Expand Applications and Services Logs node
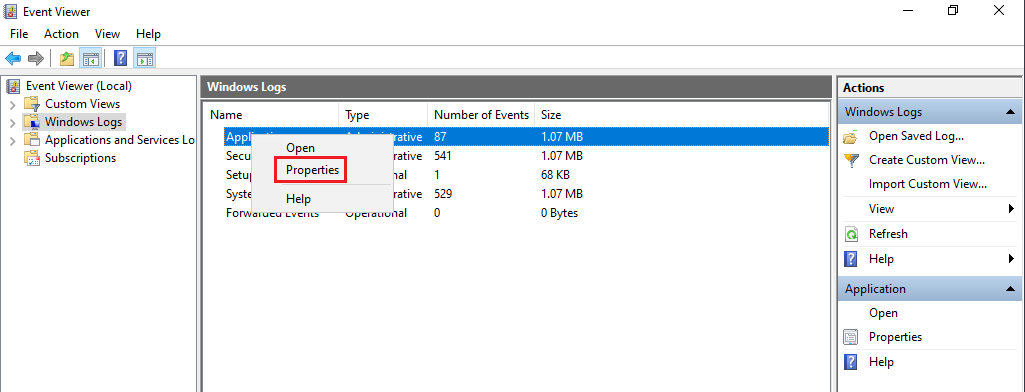This screenshot has height=392, width=1025. coord(12,140)
